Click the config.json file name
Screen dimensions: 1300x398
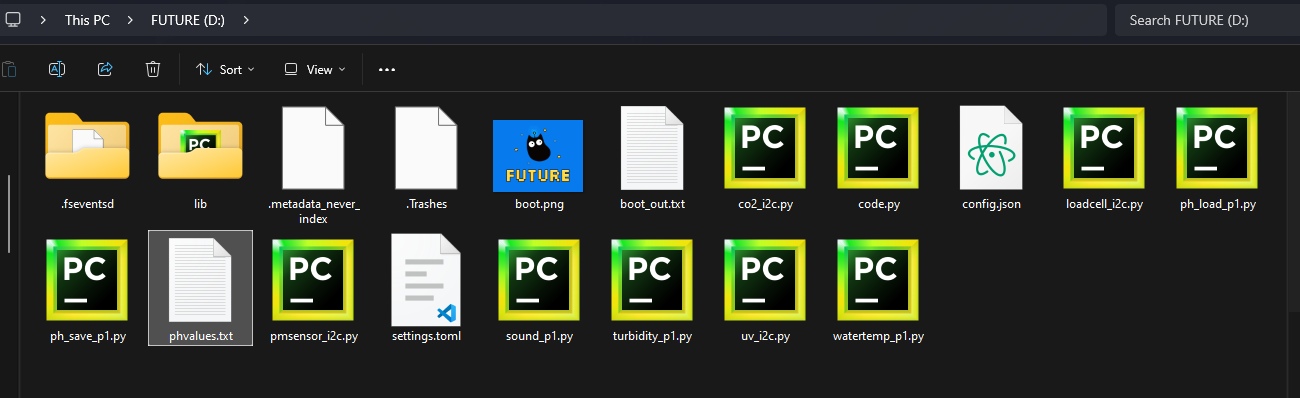[x=991, y=204]
